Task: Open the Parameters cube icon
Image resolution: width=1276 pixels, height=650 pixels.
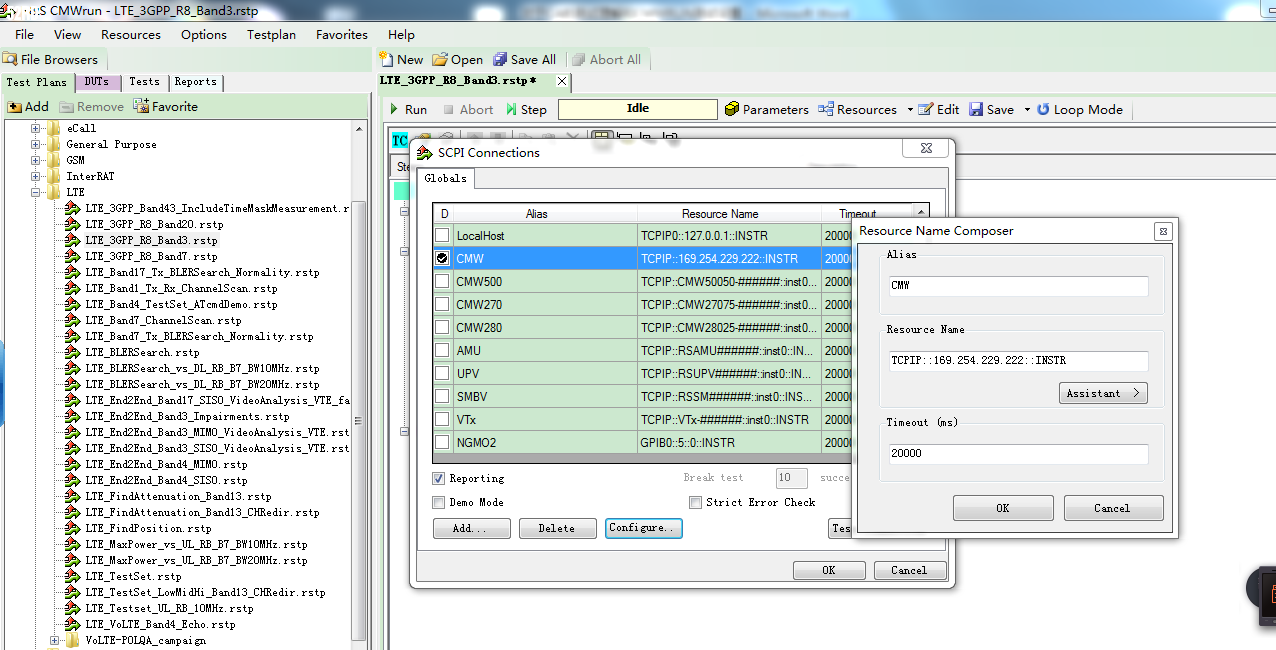Action: 732,110
